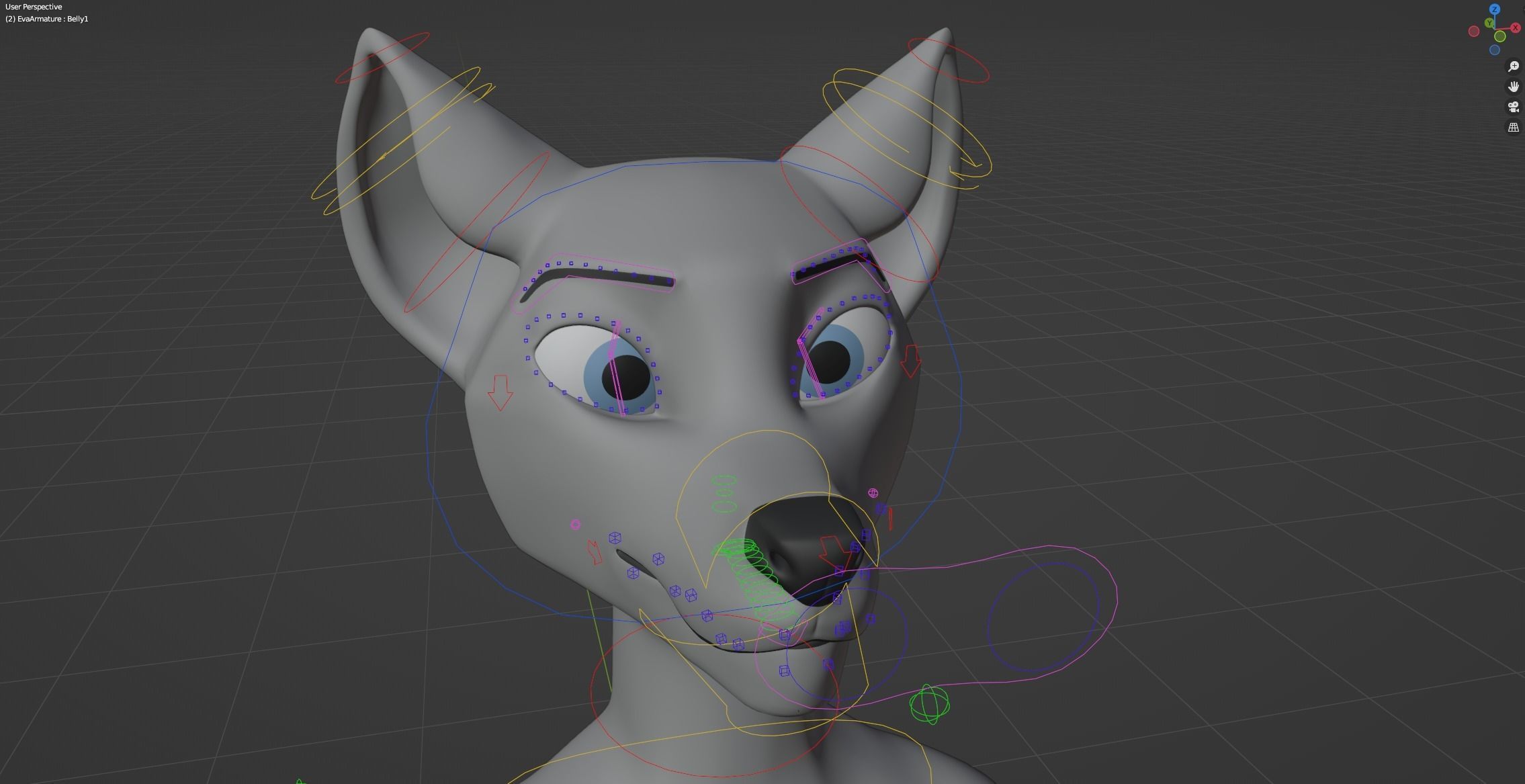Click the unlabeled blue negative Z gizmo handle

(1495, 50)
